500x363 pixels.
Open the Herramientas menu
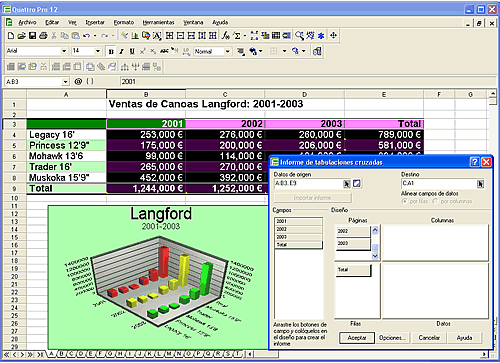[x=158, y=22]
